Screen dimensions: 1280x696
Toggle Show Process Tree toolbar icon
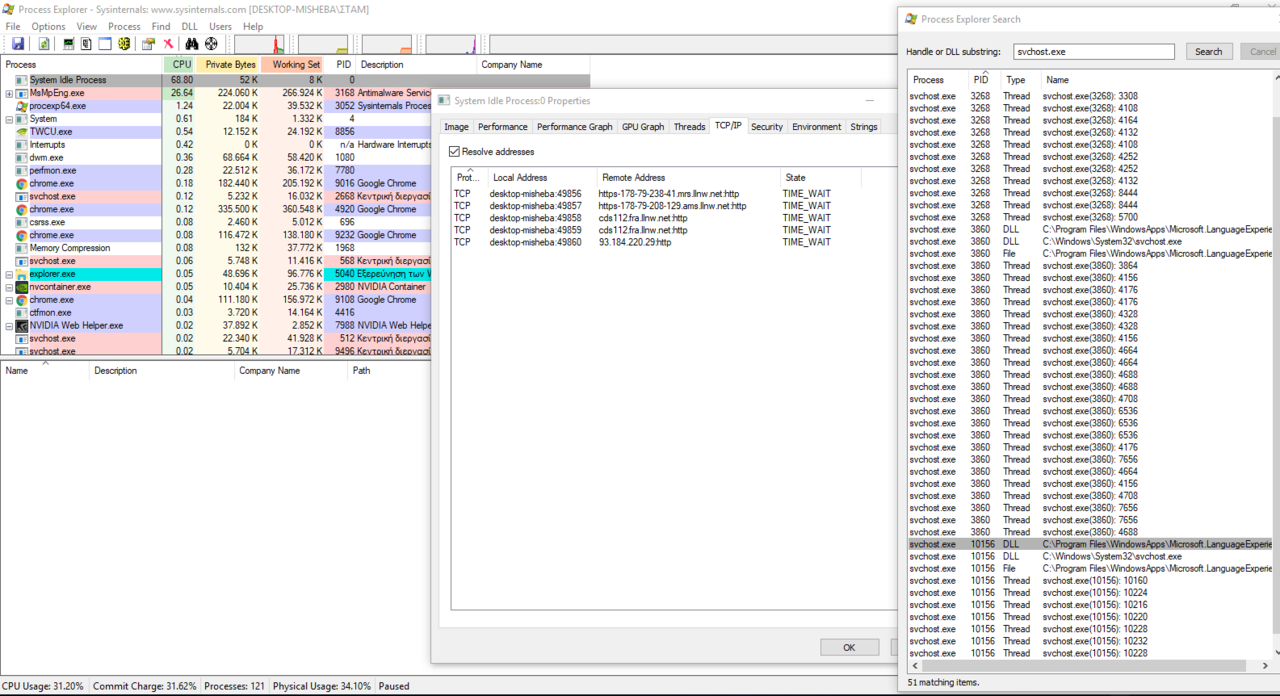click(x=86, y=44)
